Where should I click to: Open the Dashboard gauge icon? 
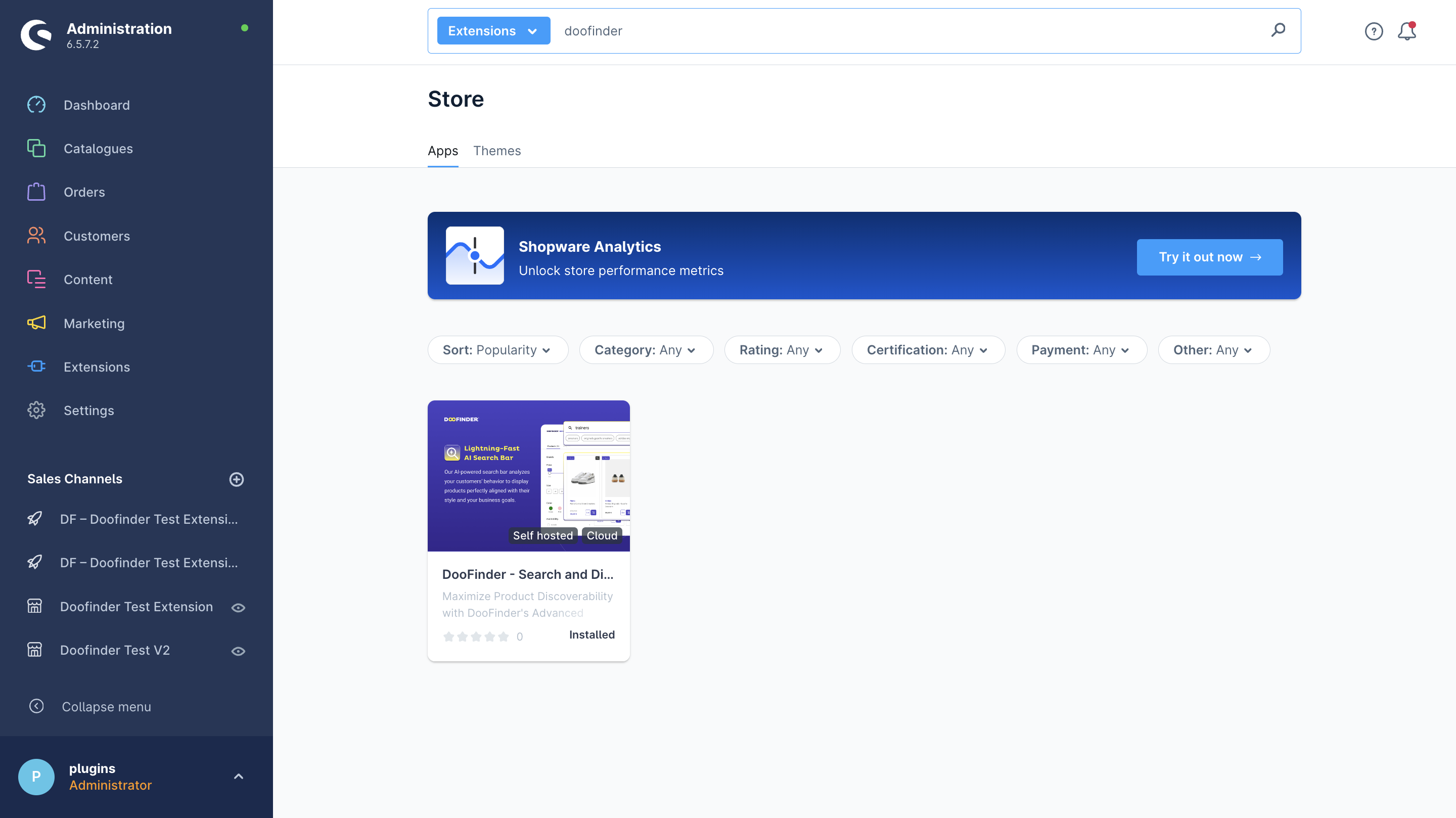point(36,105)
